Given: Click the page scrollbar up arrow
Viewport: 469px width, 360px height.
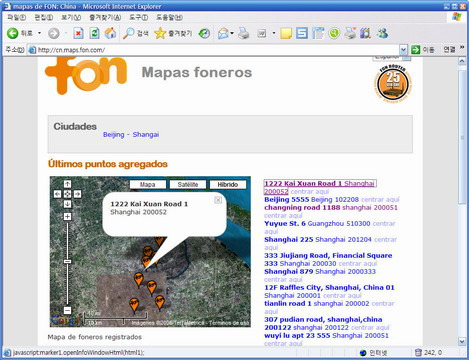Looking at the screenshot, I should coord(462,61).
